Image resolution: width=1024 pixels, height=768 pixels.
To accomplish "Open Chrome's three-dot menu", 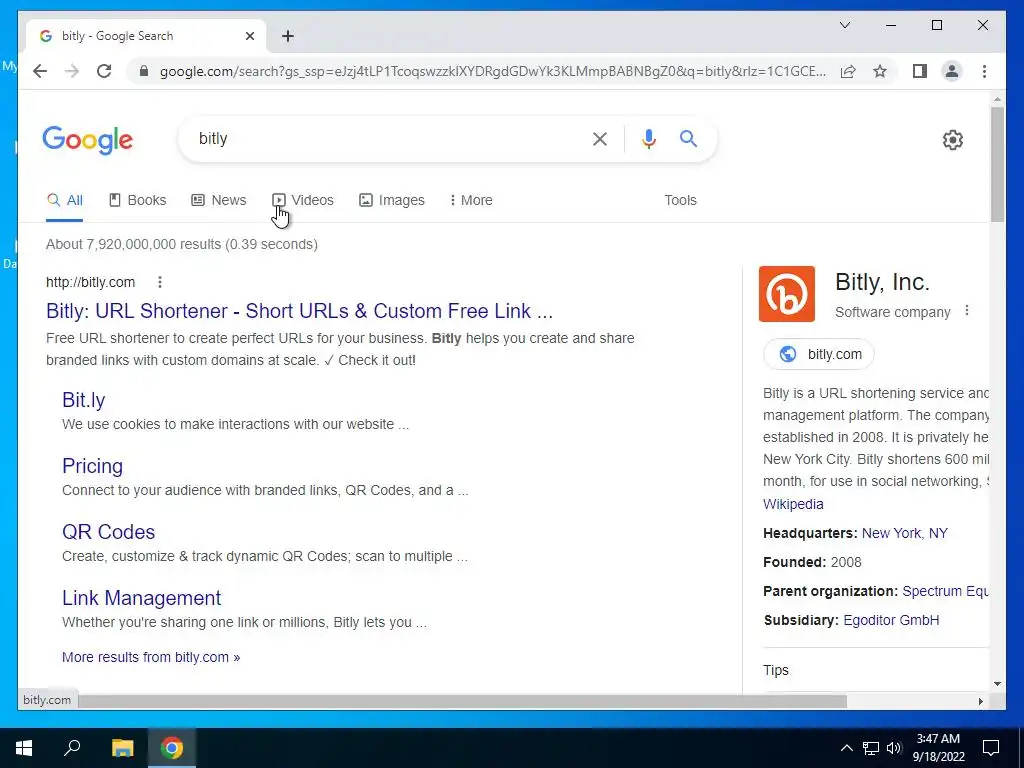I will 984,71.
